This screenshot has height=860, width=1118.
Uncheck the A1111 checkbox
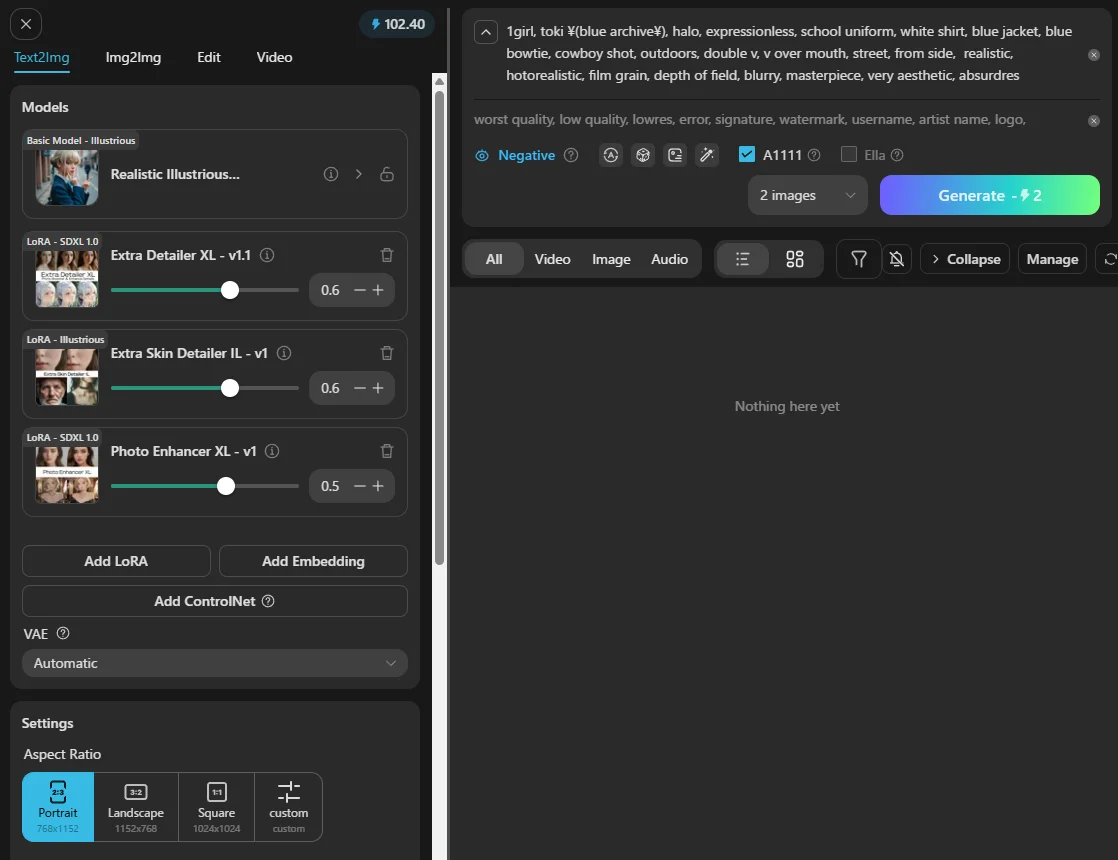click(747, 155)
